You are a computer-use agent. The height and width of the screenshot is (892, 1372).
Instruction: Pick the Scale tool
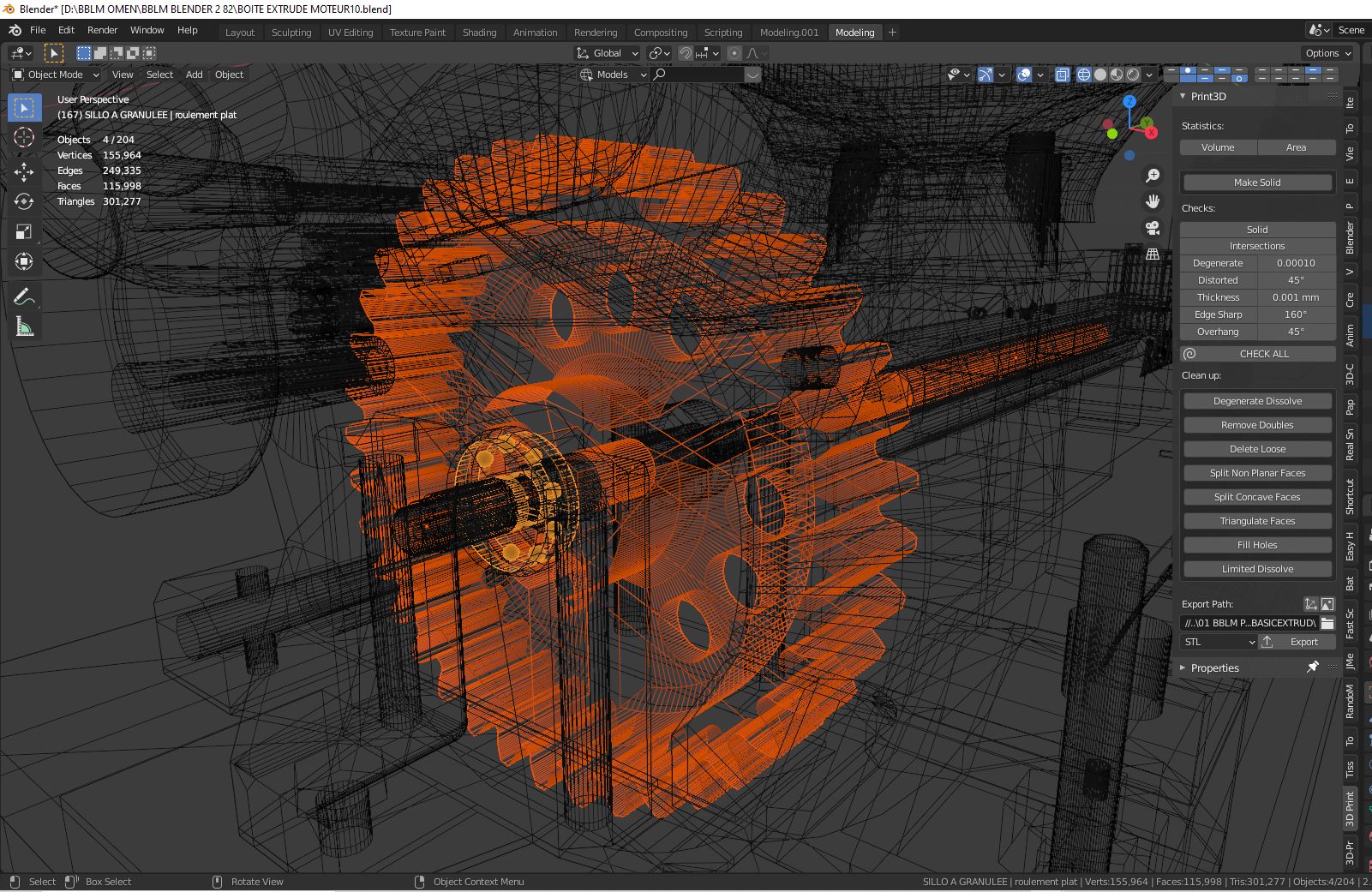coord(24,231)
